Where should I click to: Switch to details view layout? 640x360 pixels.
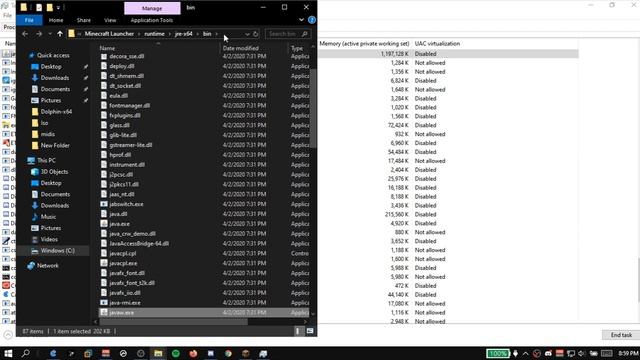pyautogui.click(x=298, y=331)
